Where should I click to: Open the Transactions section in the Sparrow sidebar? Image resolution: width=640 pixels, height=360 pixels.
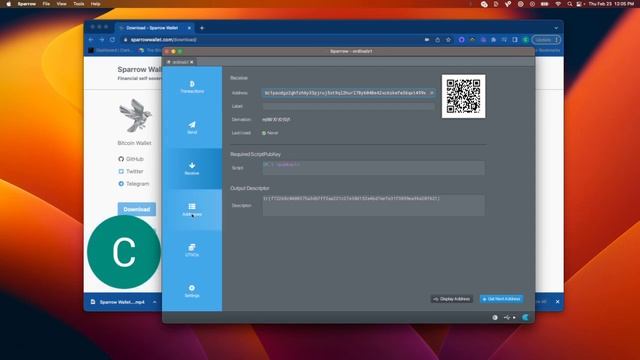pos(192,87)
